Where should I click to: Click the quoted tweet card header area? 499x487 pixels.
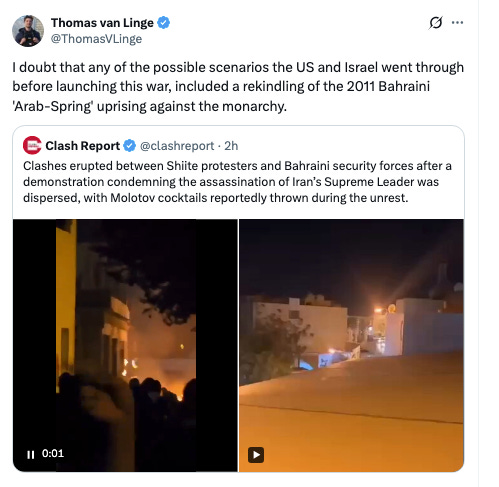pos(238,146)
